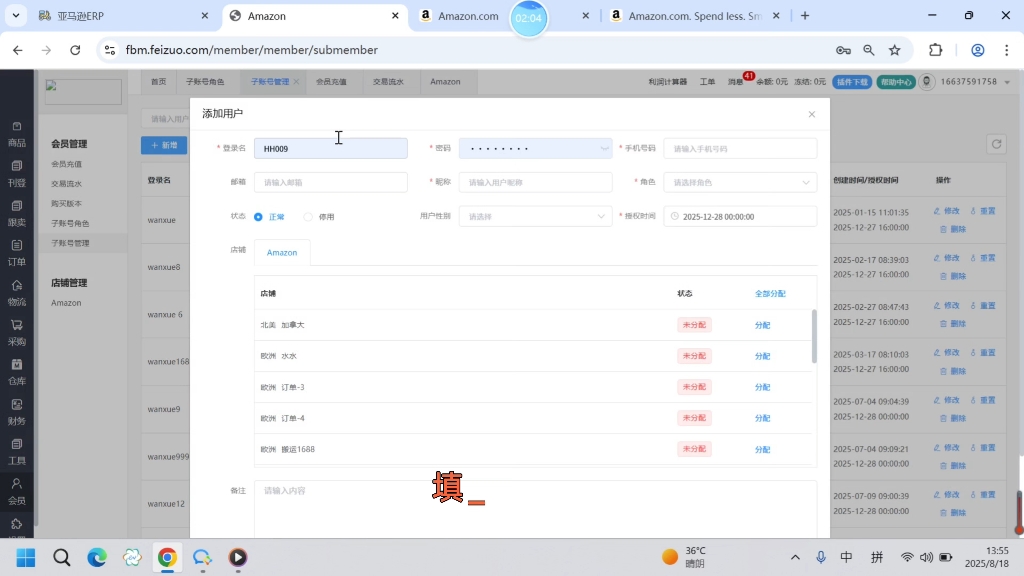Viewport: 1024px width, 576px height.
Task: Open 仓库 in the left sidebar
Action: (17, 373)
